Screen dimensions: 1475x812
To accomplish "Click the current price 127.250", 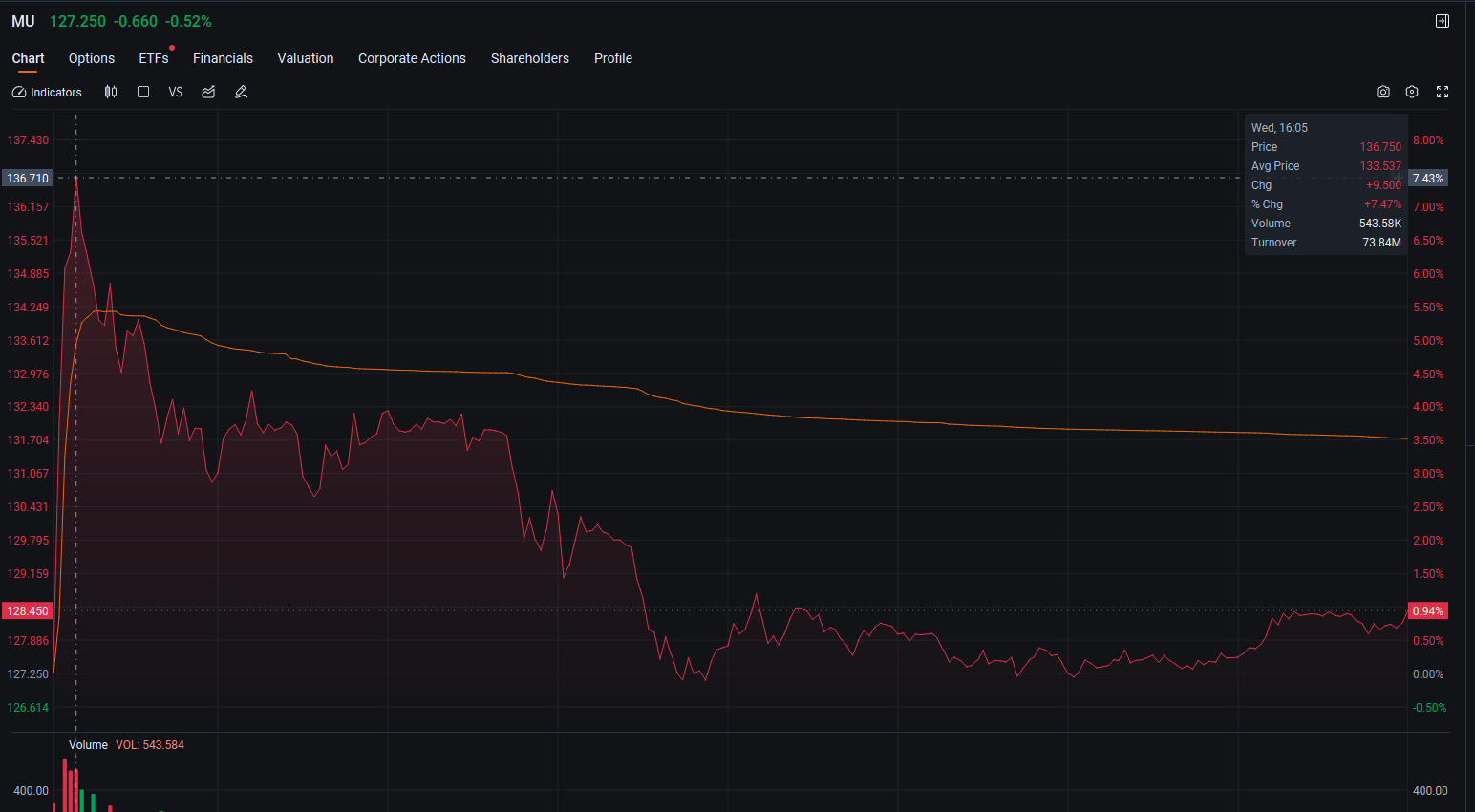I will click(x=77, y=21).
